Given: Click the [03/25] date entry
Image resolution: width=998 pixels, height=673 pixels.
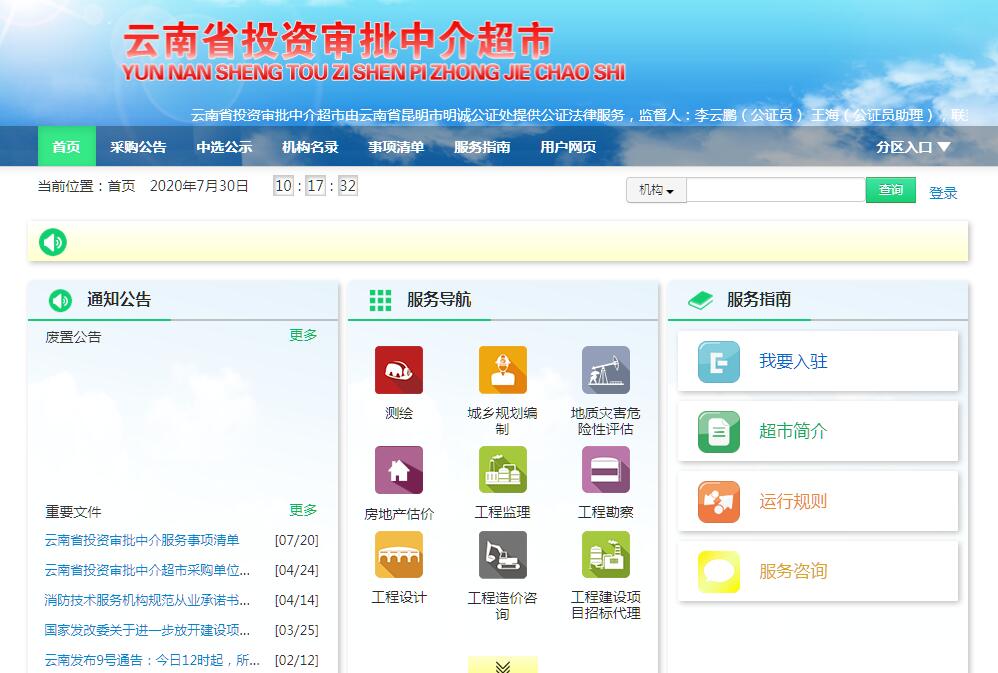Looking at the screenshot, I should tap(297, 630).
